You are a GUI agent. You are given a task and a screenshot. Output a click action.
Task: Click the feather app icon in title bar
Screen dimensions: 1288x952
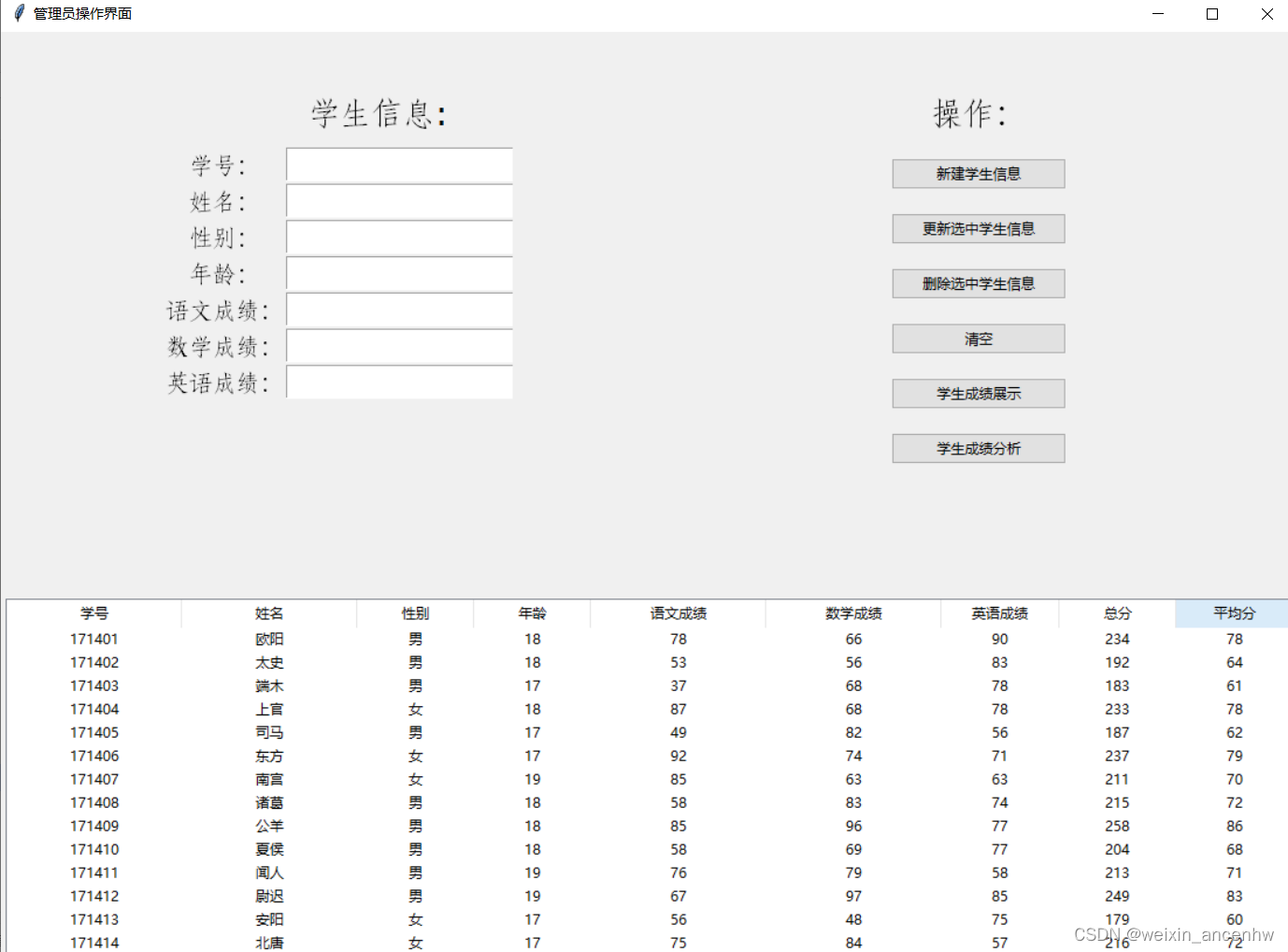point(18,13)
